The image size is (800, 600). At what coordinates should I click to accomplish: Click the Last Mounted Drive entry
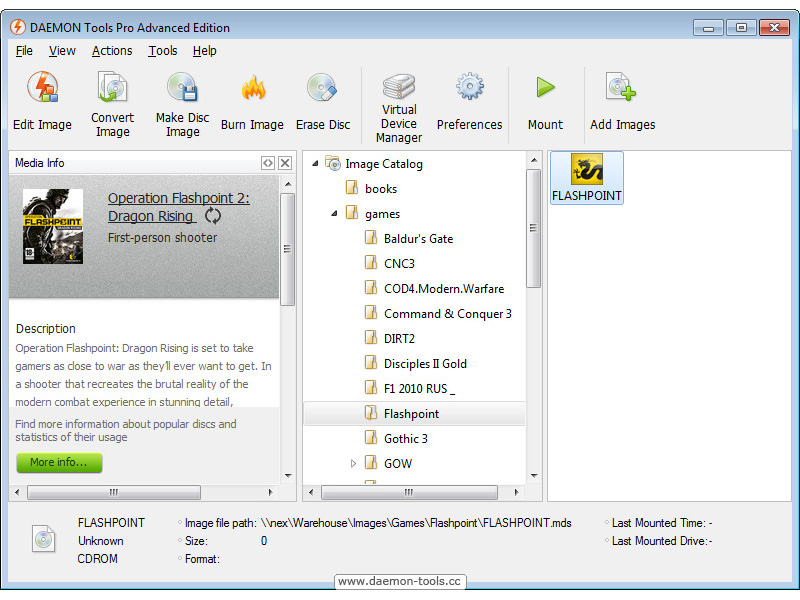click(x=661, y=541)
